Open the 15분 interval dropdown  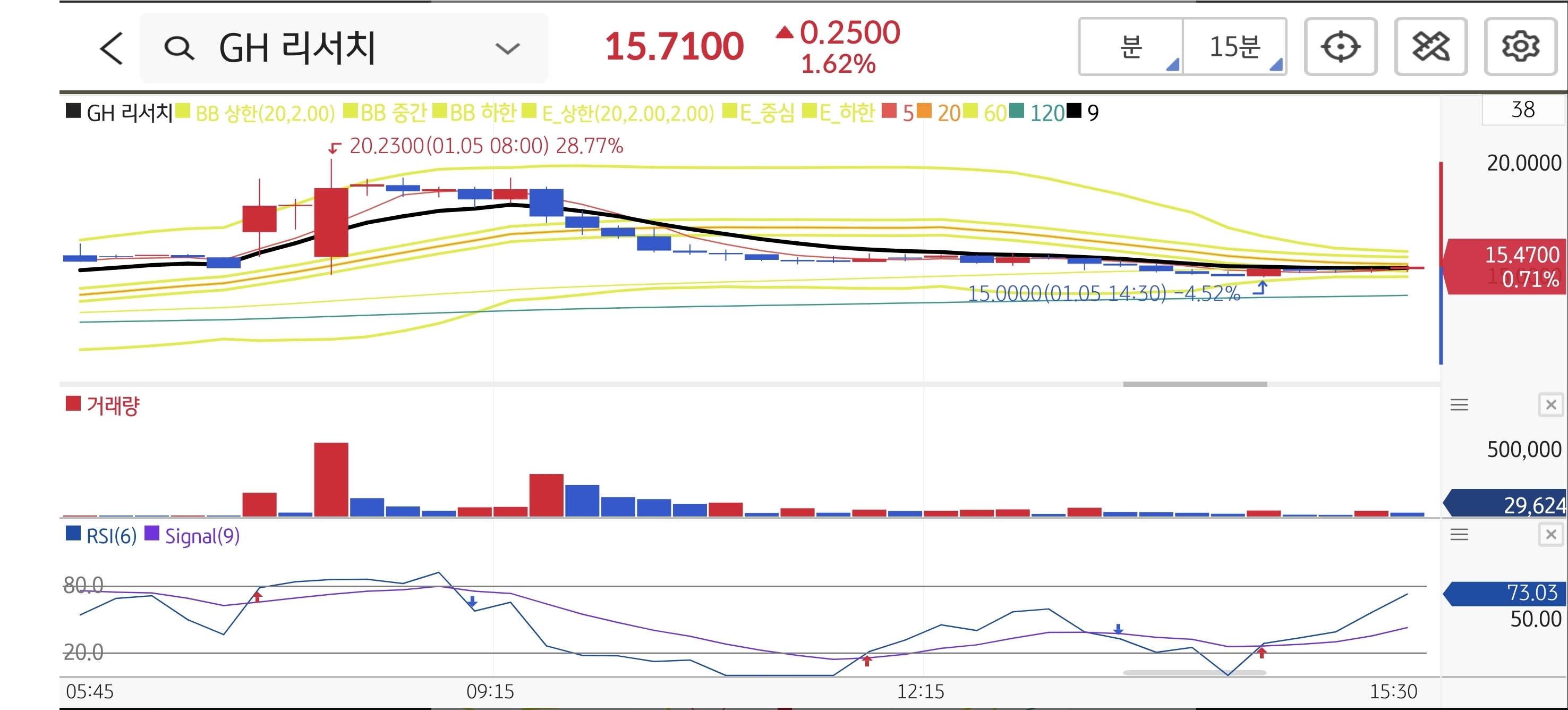(x=1234, y=47)
